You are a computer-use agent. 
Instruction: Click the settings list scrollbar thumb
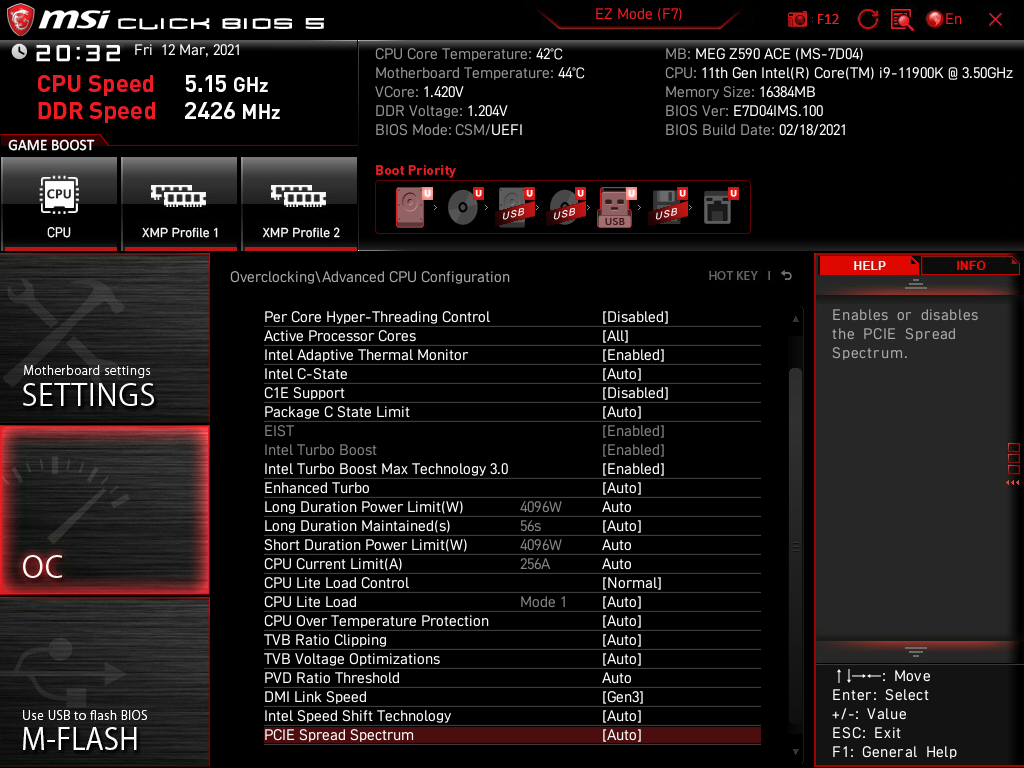(795, 545)
